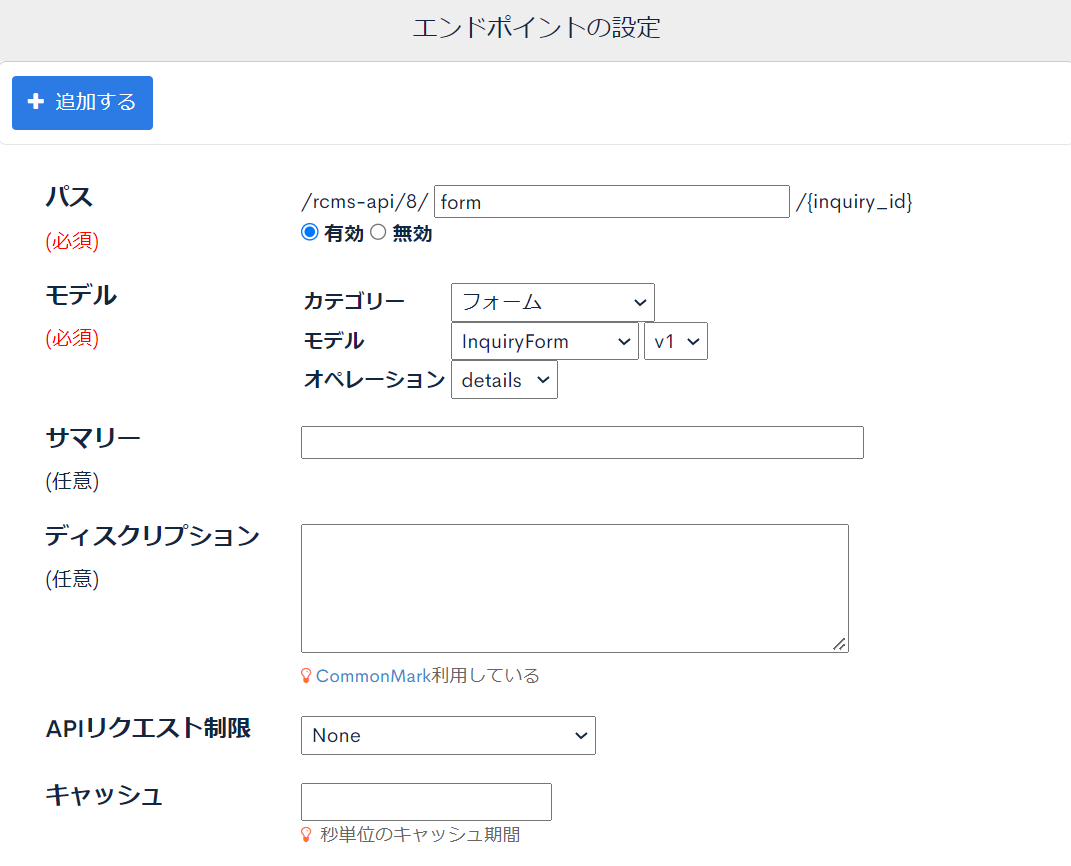The height and width of the screenshot is (866, 1071).
Task: Open the オペレーション dropdown showing details
Action: pos(504,380)
